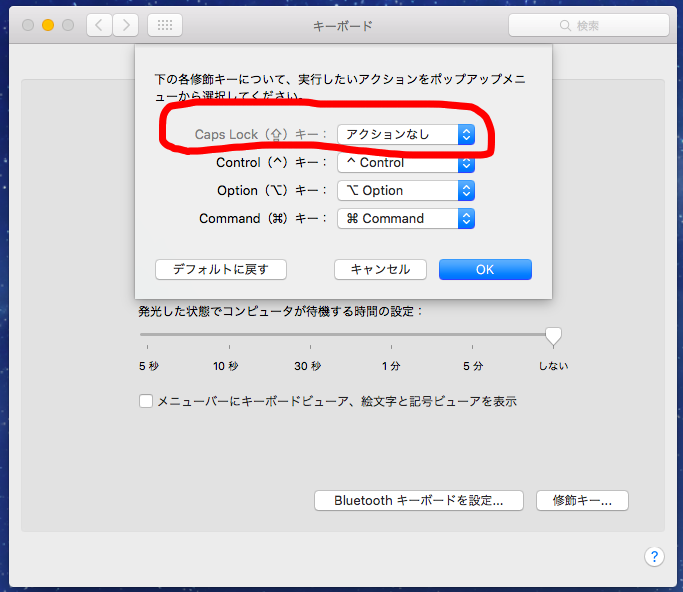Show all preferences grid icon
This screenshot has height=592, width=683.
[x=165, y=25]
